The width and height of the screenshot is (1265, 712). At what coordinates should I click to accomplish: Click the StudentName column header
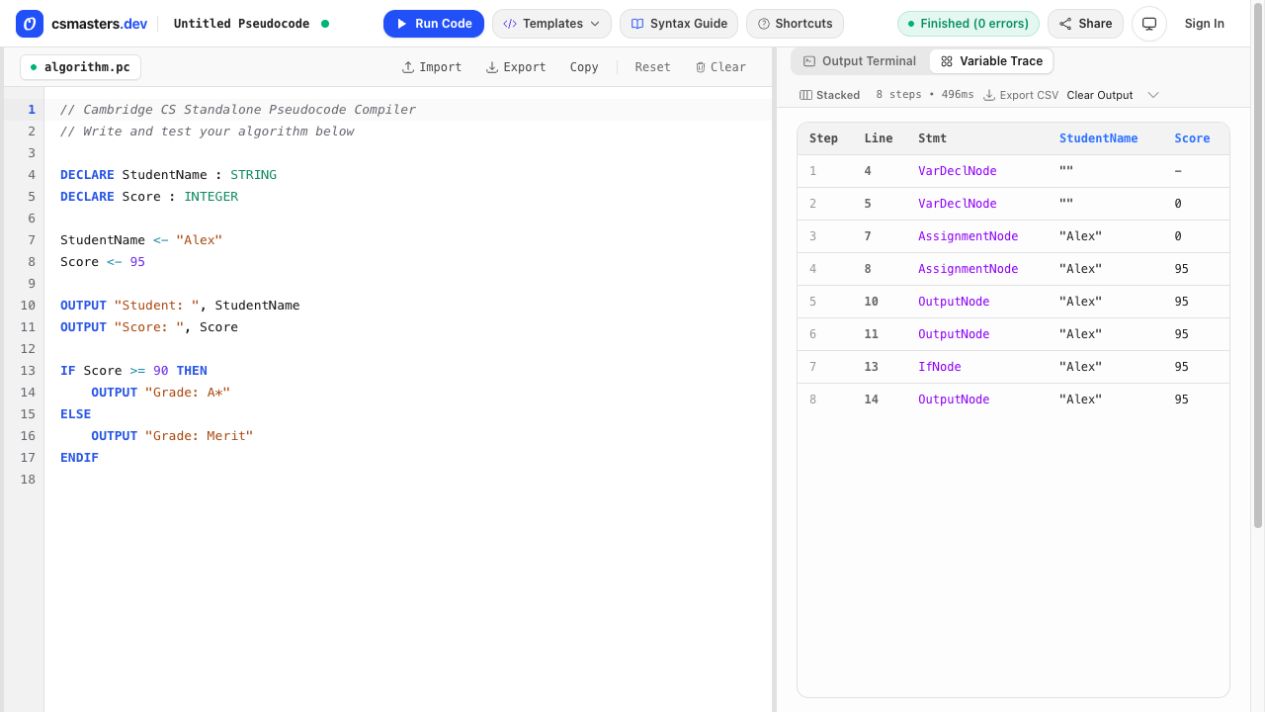1098,138
